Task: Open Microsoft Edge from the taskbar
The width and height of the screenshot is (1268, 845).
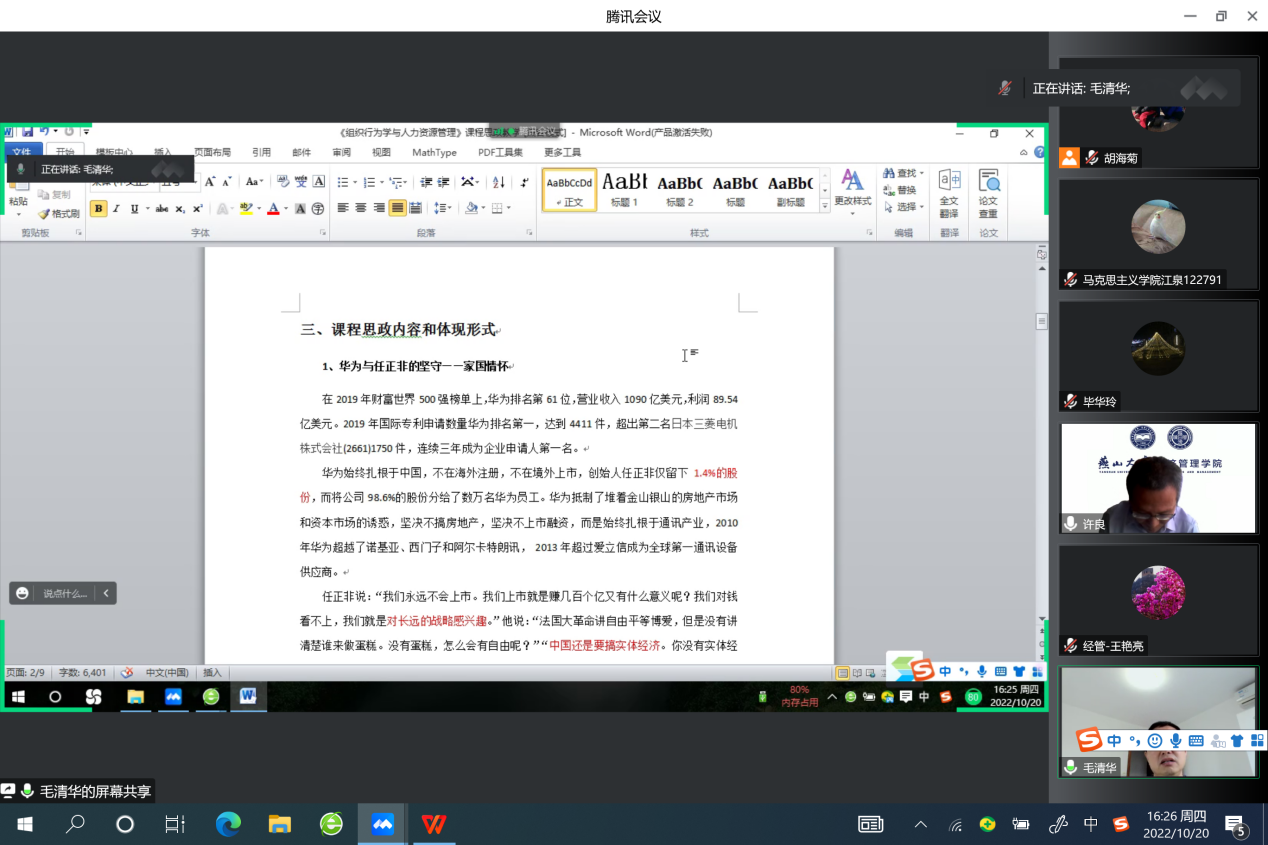Action: click(229, 824)
